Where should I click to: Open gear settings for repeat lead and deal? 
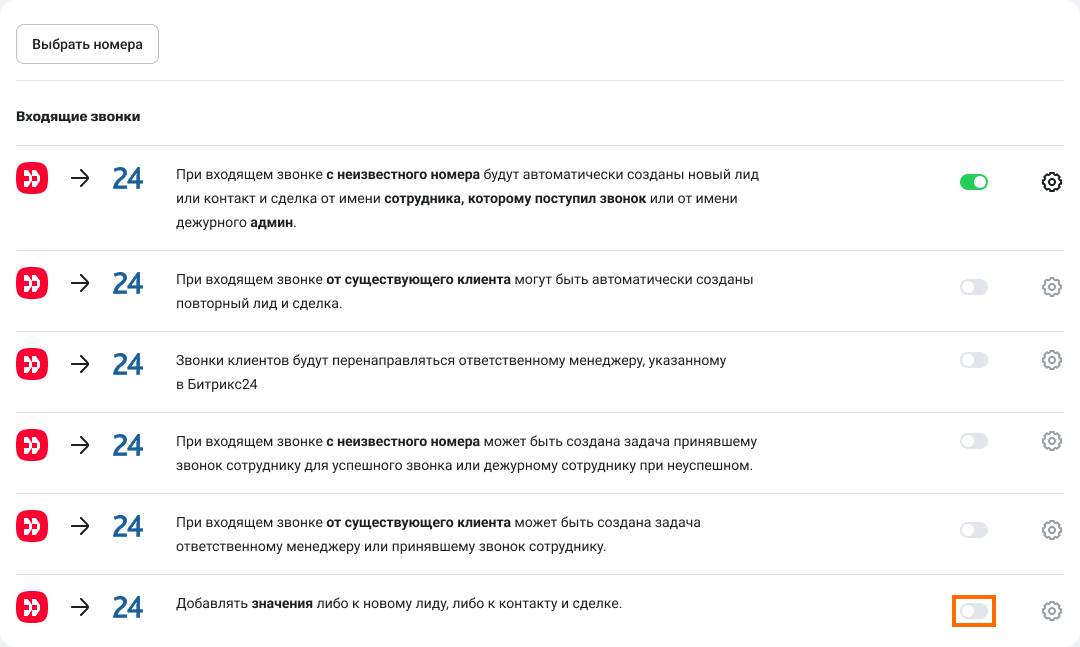(1051, 287)
